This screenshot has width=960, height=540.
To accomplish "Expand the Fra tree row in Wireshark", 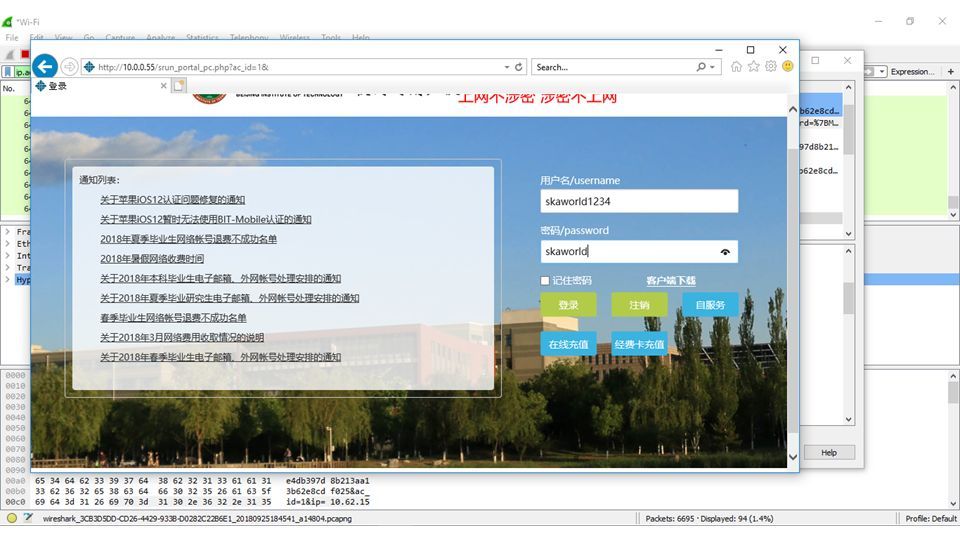I will pyautogui.click(x=7, y=231).
